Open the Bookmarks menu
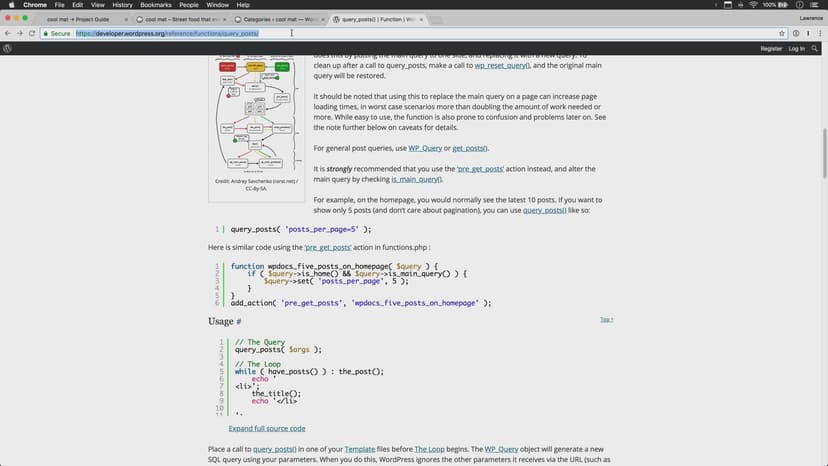 pos(155,5)
